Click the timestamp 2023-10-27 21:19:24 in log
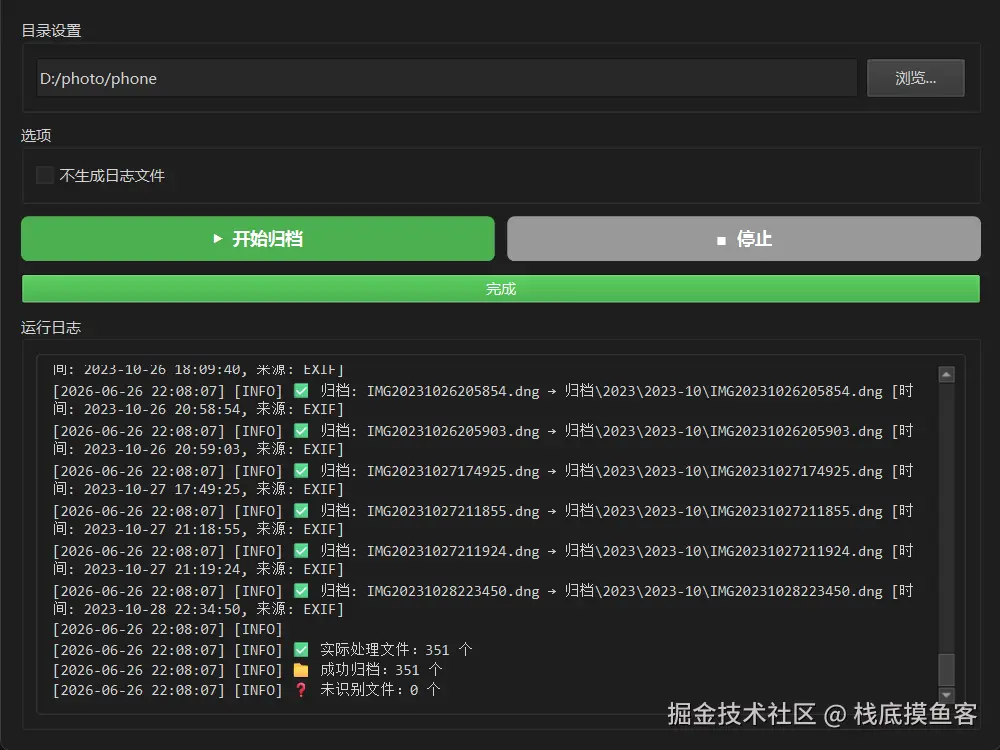Image resolution: width=1000 pixels, height=750 pixels. [162, 569]
